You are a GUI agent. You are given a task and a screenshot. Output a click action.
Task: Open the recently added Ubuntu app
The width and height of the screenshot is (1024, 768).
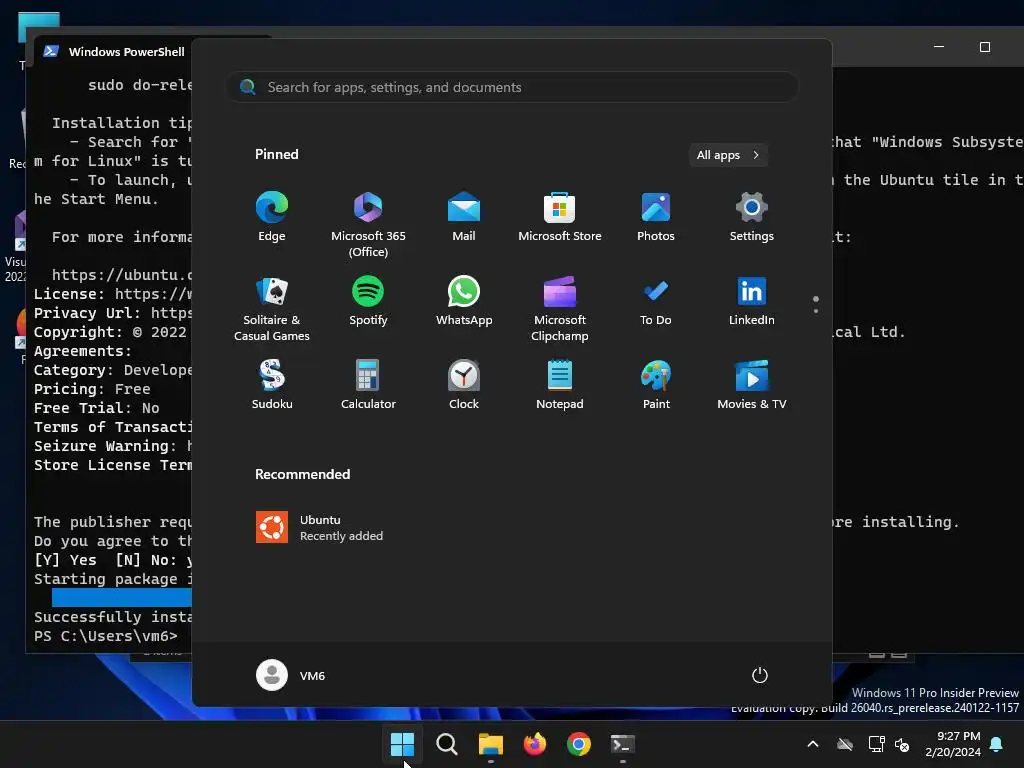coord(320,527)
